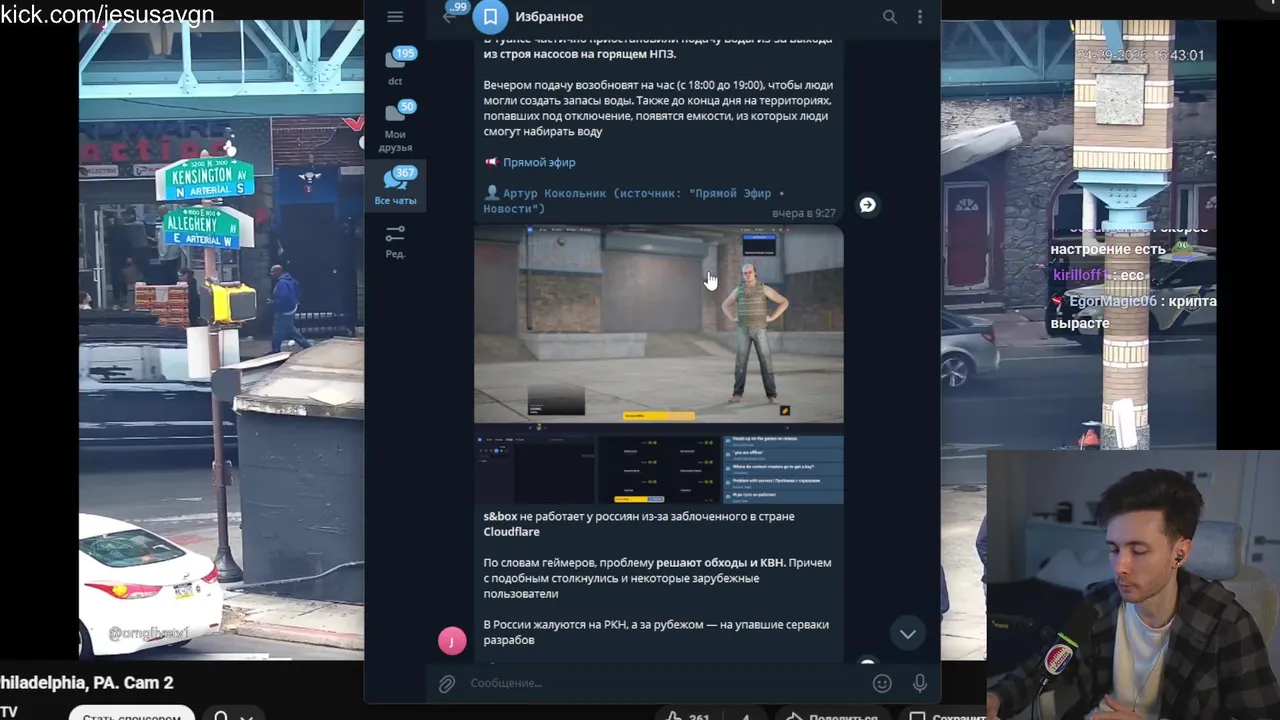Start voice message with microphone icon
The width and height of the screenshot is (1280, 720).
[x=920, y=683]
